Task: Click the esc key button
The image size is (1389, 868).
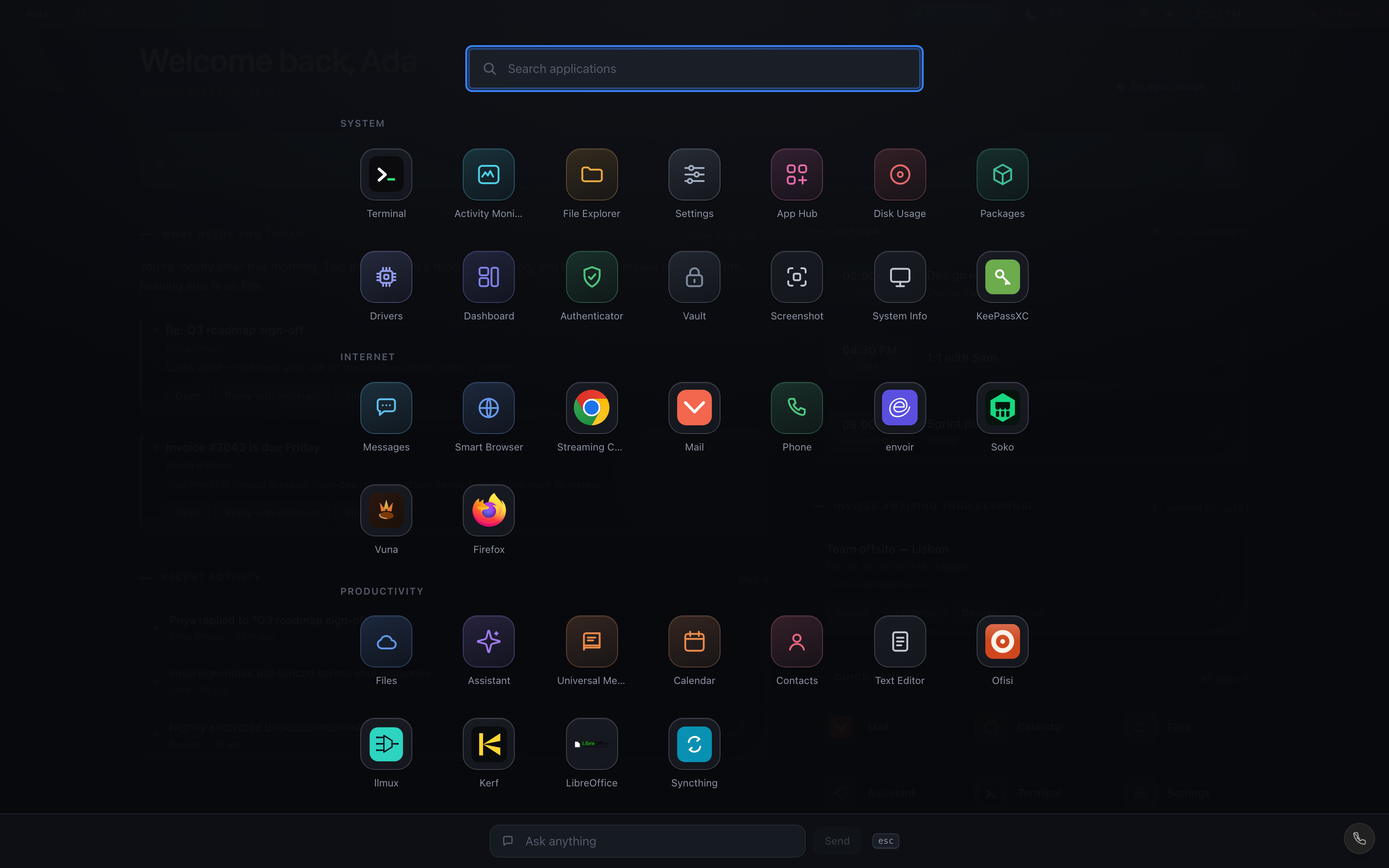Action: coord(885,841)
